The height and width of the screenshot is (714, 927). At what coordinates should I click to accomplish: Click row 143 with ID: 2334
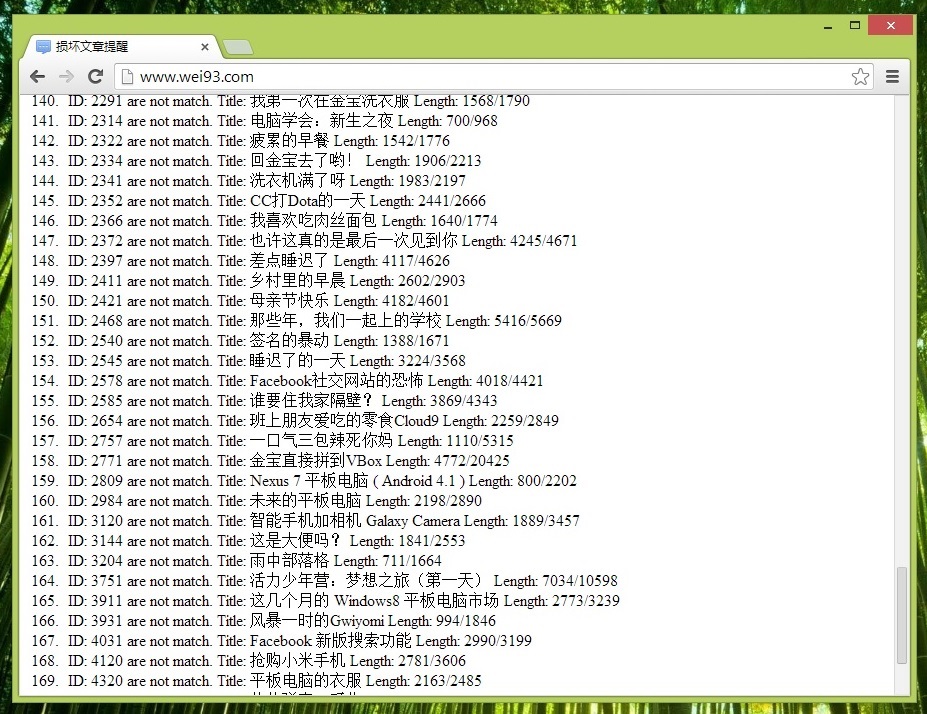[x=256, y=161]
